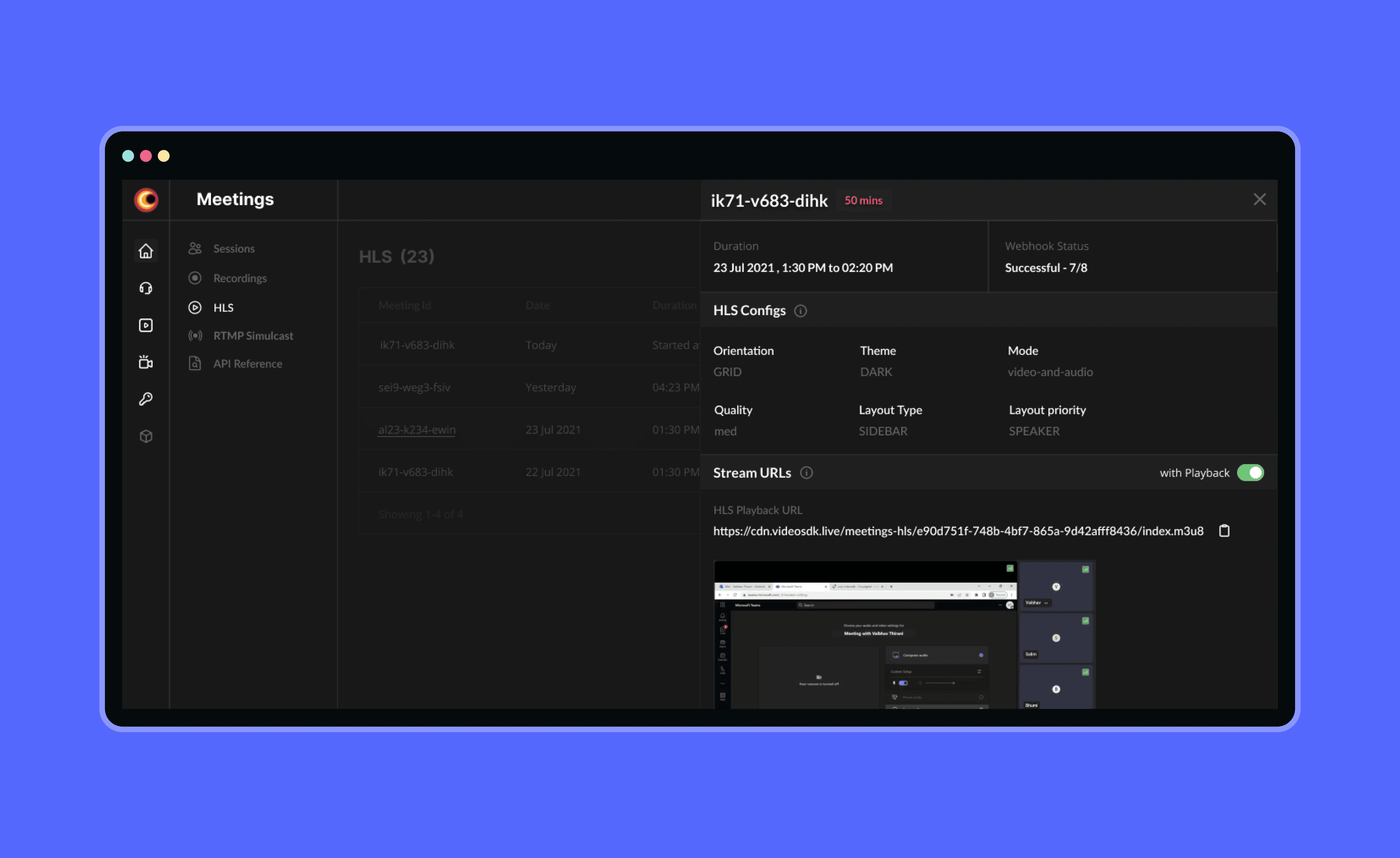Click the headset support icon

pos(146,288)
